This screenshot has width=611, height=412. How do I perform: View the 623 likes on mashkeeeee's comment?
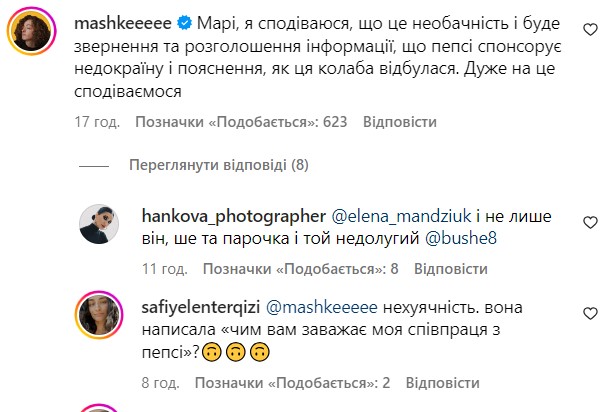coord(241,122)
